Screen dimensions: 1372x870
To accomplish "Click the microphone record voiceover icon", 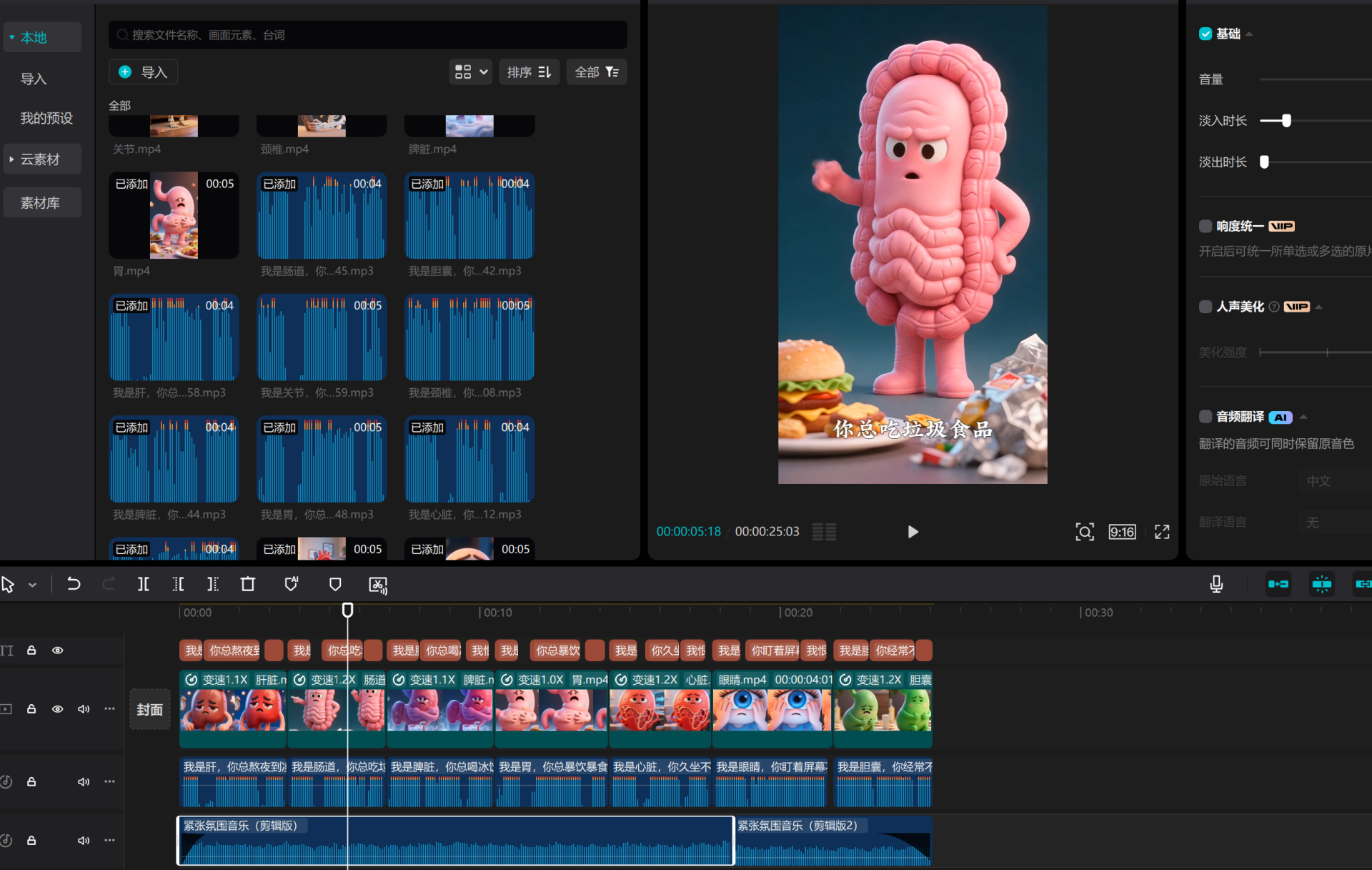I will click(x=1216, y=585).
